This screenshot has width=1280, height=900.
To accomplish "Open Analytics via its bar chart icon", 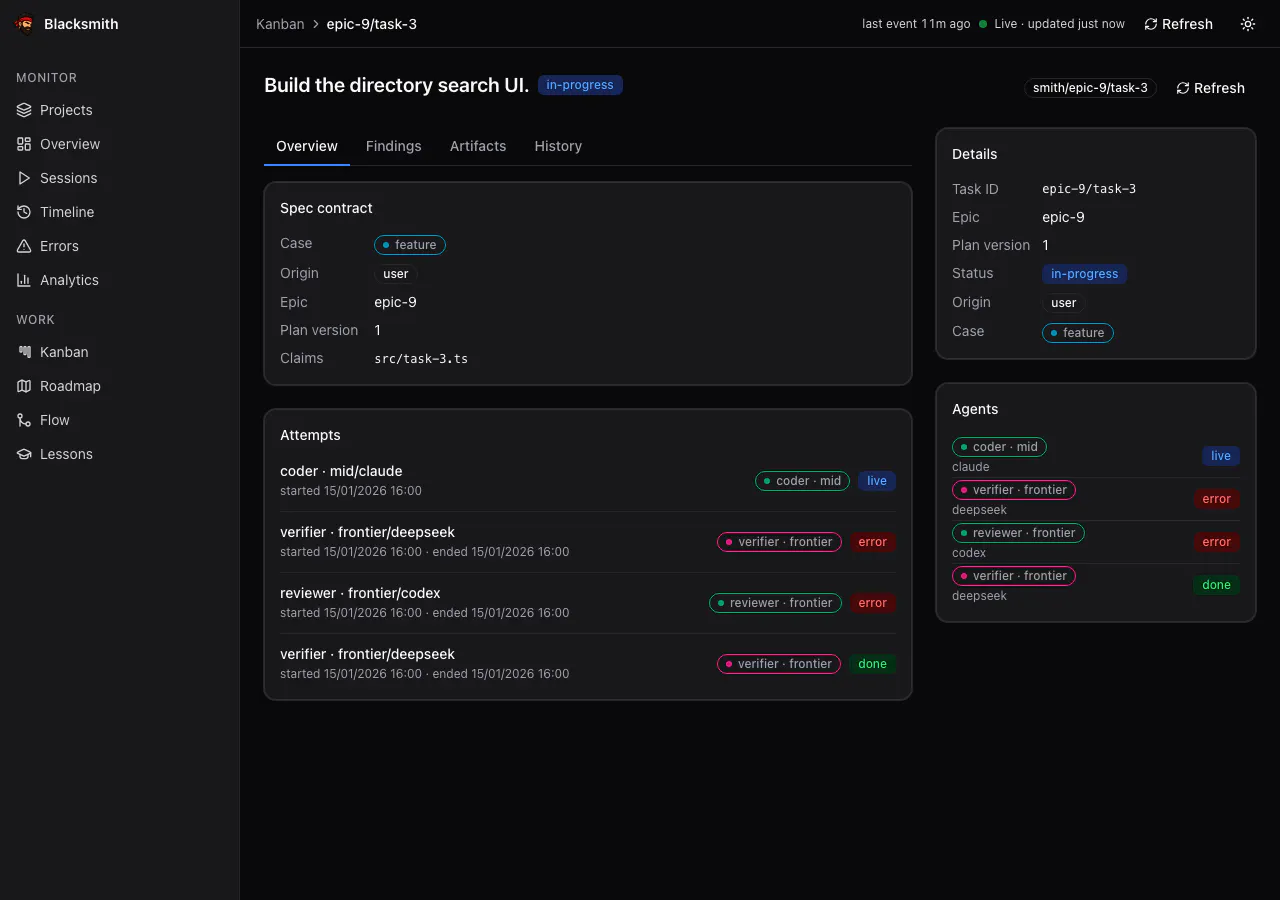I will point(24,280).
